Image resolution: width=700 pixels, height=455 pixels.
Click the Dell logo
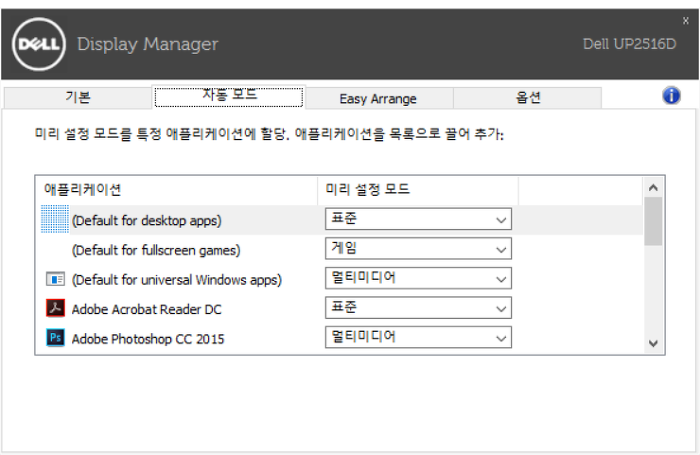coord(39,44)
